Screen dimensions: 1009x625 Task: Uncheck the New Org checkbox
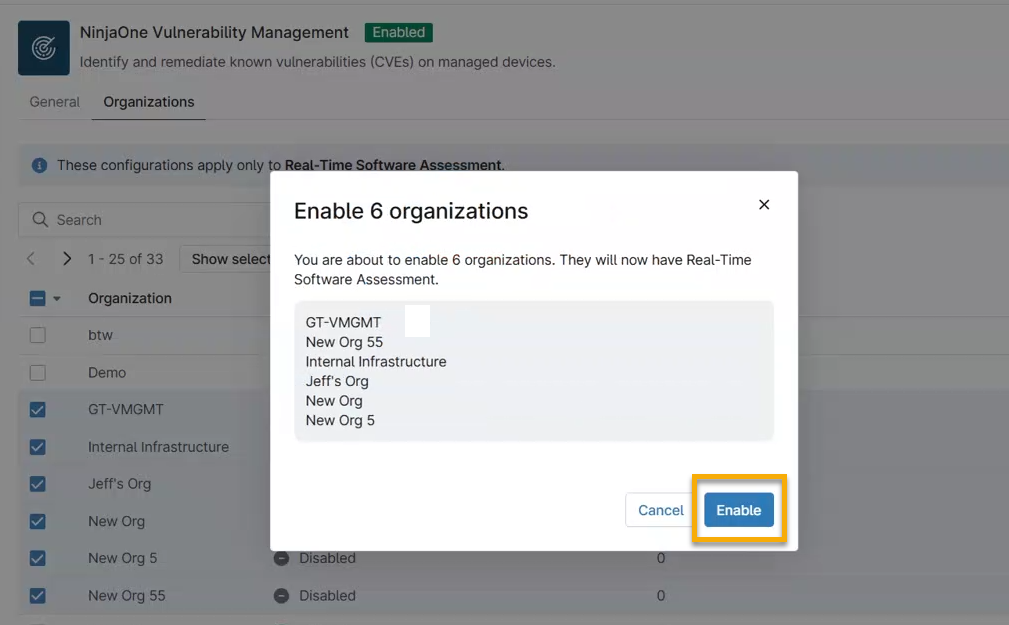coord(37,521)
